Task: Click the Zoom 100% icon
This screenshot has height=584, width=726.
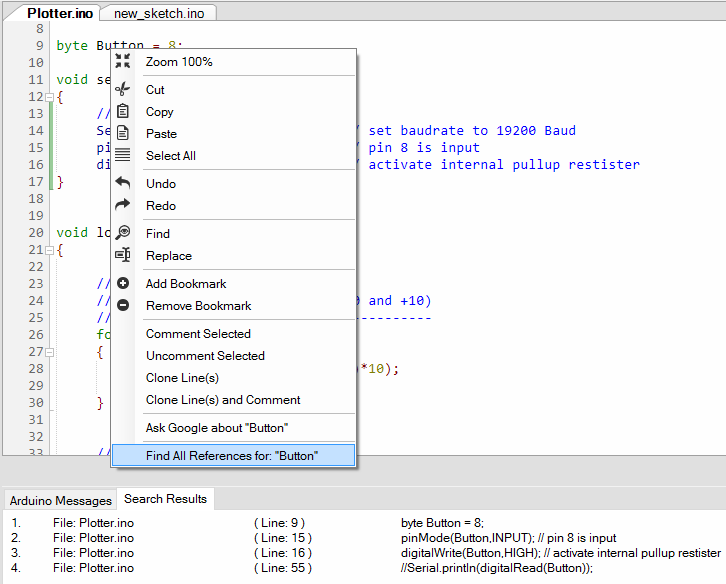Action: (123, 61)
